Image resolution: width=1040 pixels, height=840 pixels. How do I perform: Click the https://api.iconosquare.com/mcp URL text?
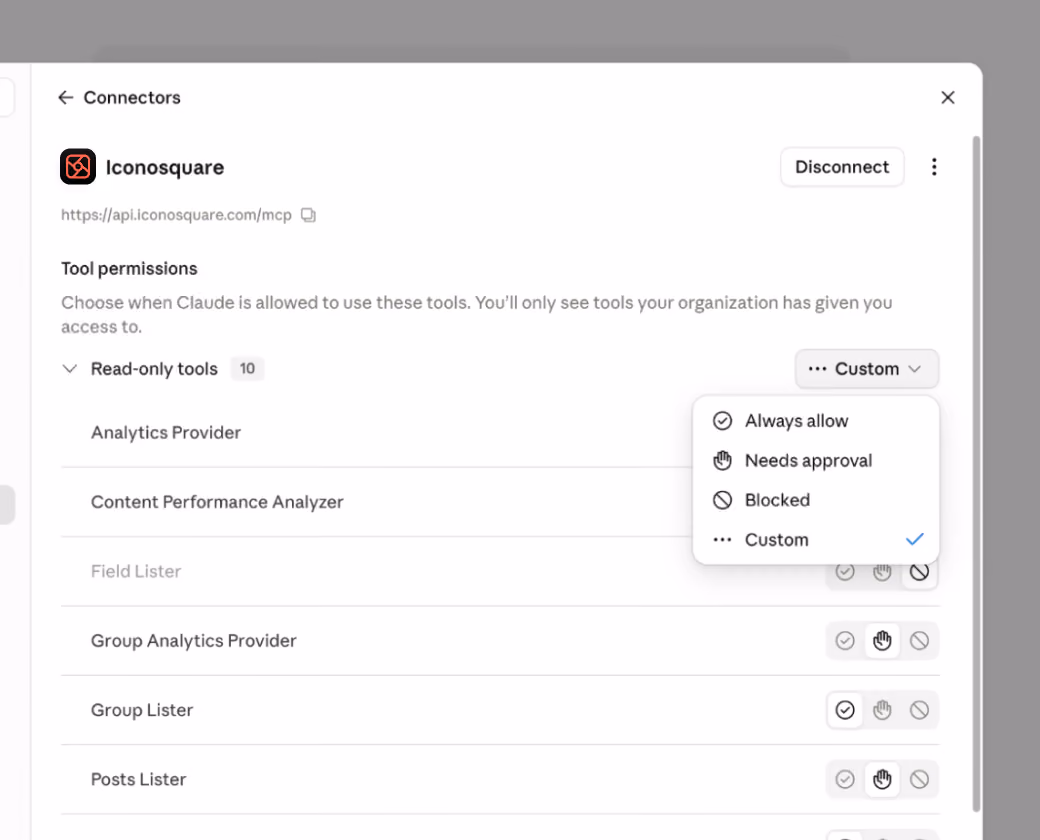[x=176, y=215]
